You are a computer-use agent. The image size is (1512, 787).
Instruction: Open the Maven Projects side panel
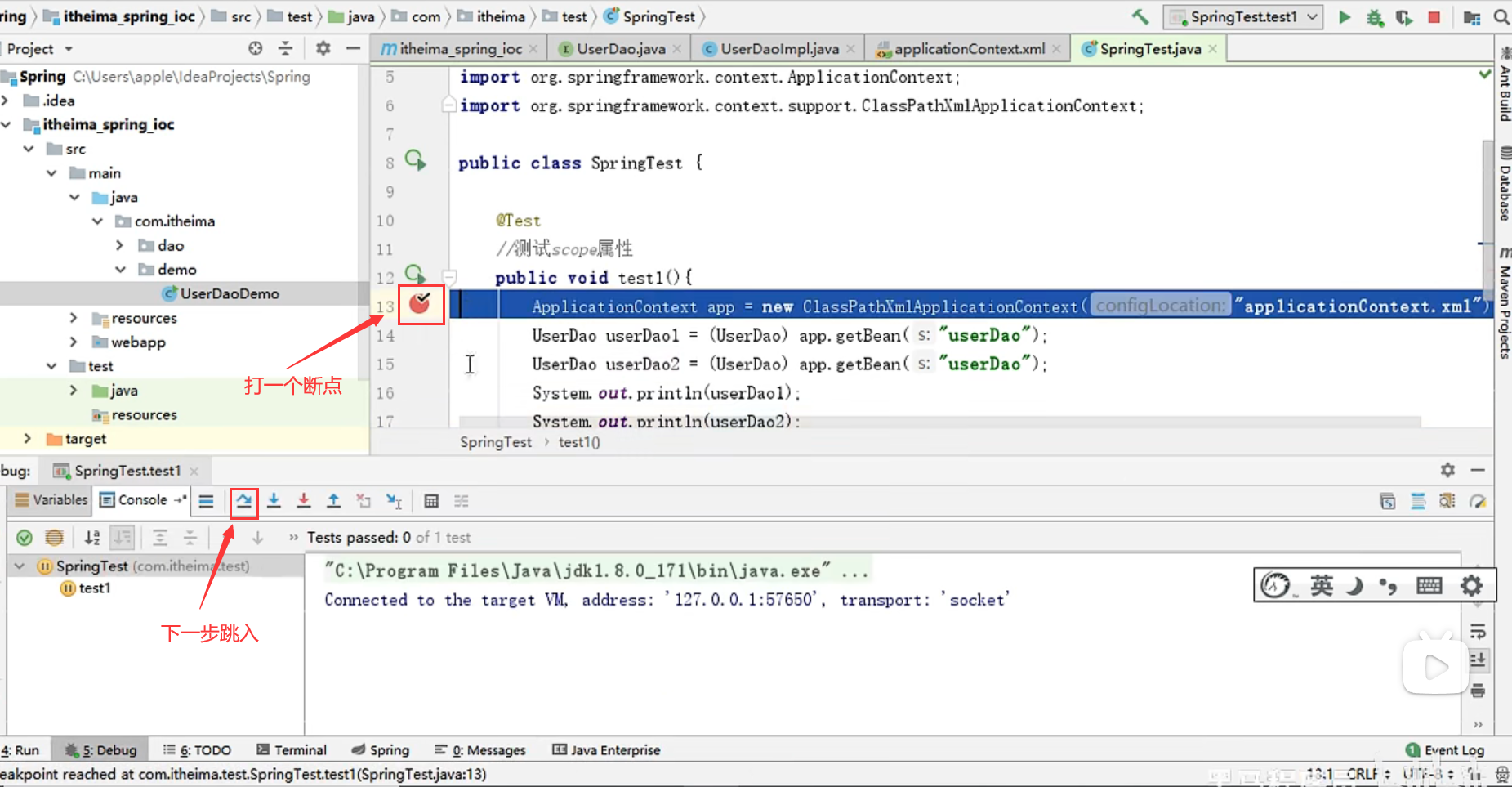[x=1505, y=302]
